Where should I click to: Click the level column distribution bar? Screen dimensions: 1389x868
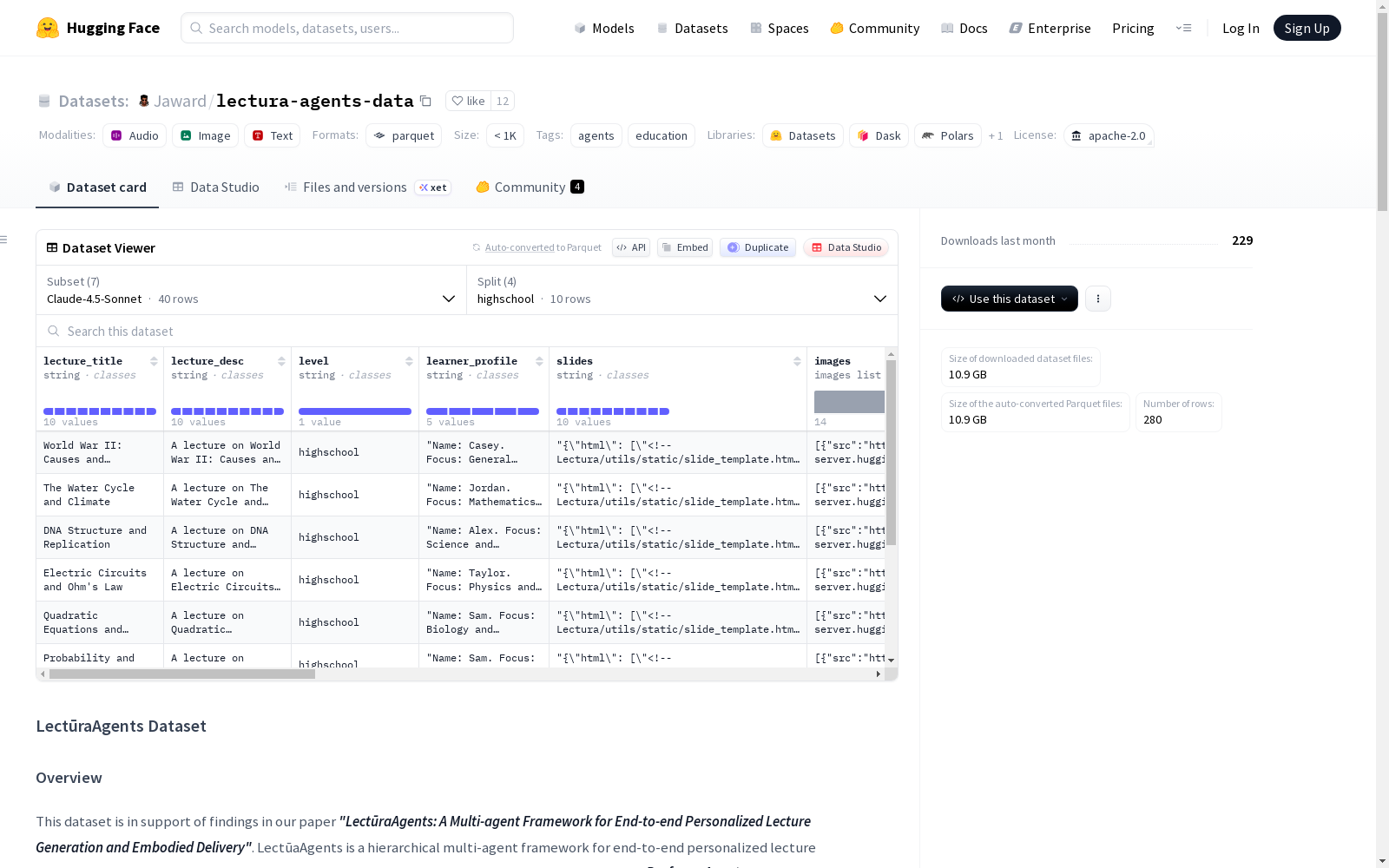coord(355,411)
